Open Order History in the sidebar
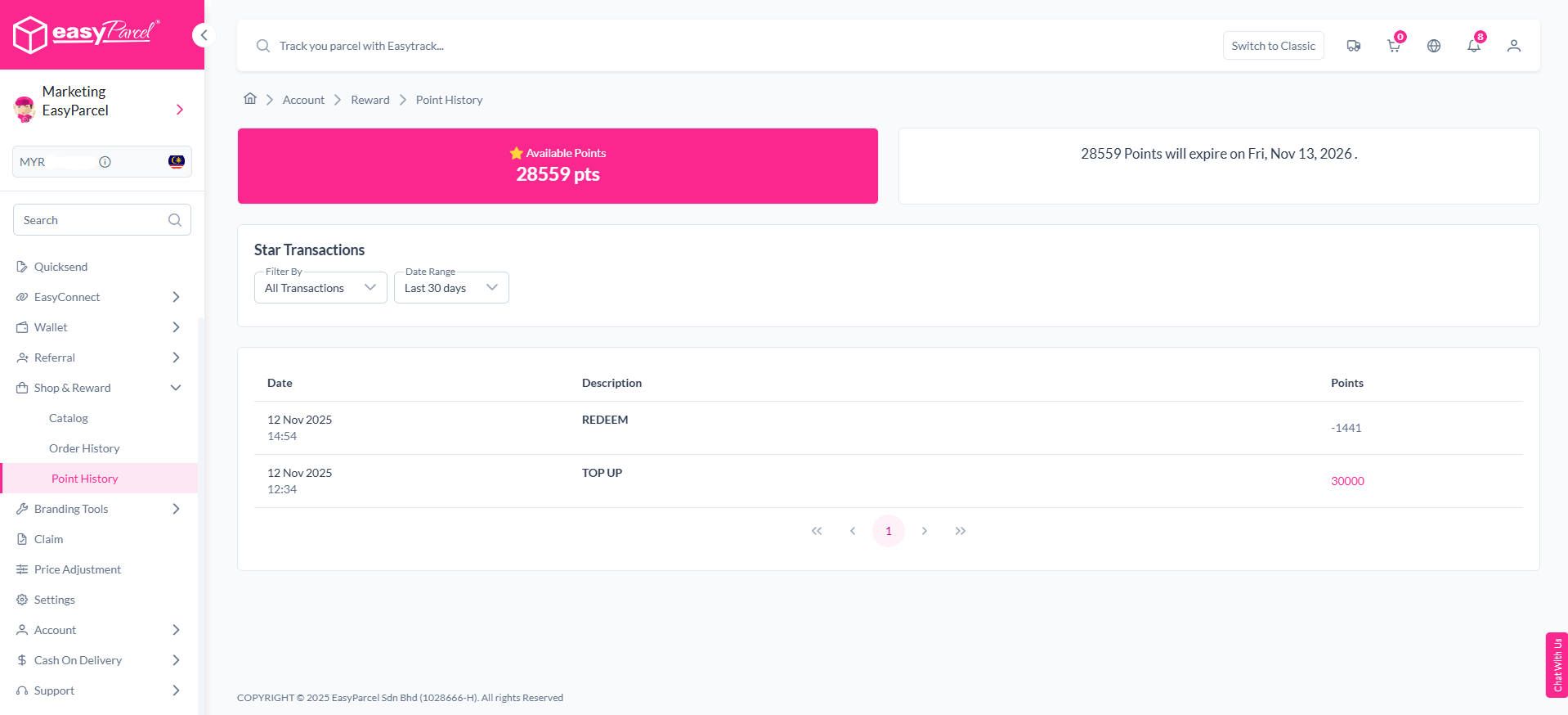The height and width of the screenshot is (715, 1568). pyautogui.click(x=84, y=448)
